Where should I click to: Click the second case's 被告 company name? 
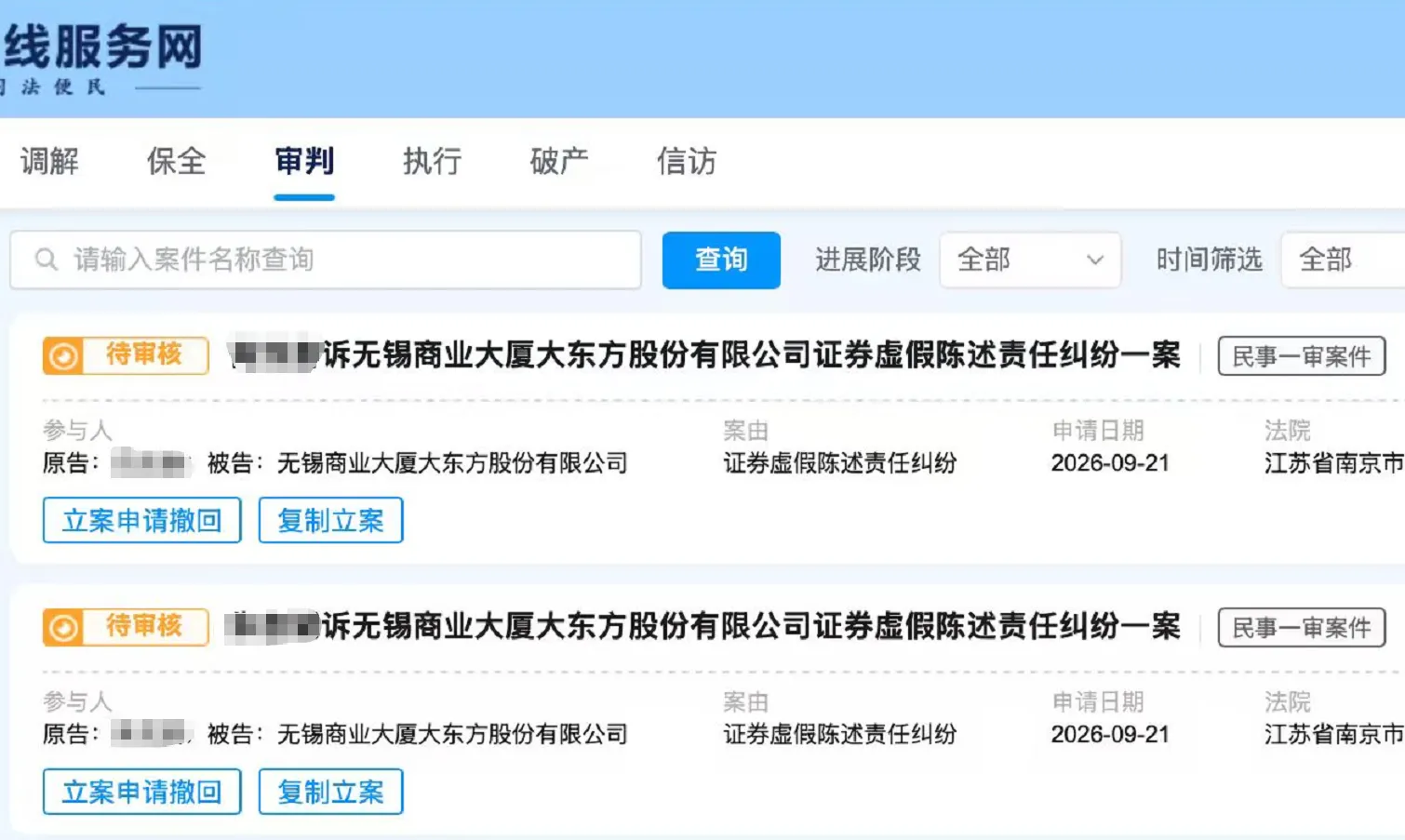coord(452,734)
